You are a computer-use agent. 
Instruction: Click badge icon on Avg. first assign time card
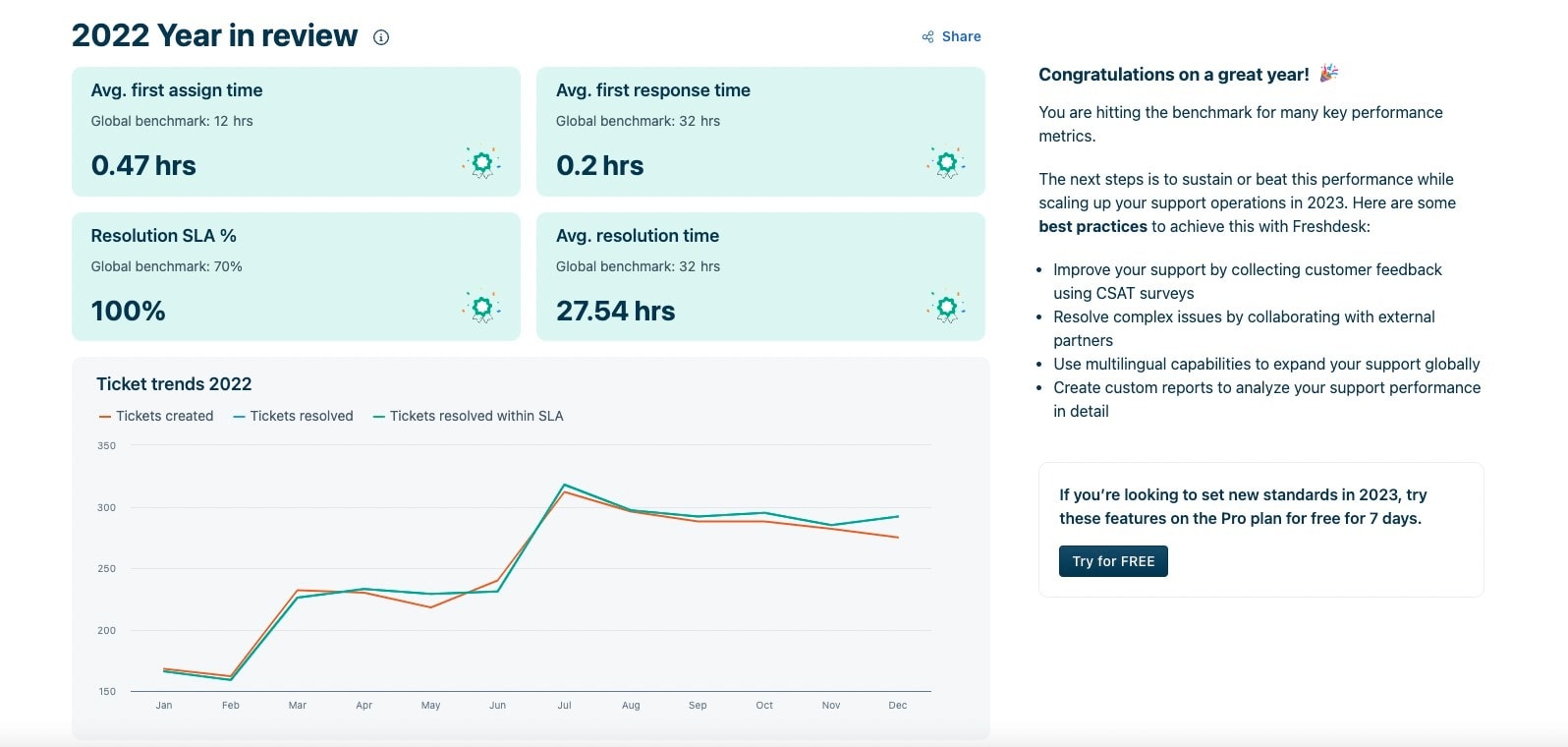click(481, 163)
